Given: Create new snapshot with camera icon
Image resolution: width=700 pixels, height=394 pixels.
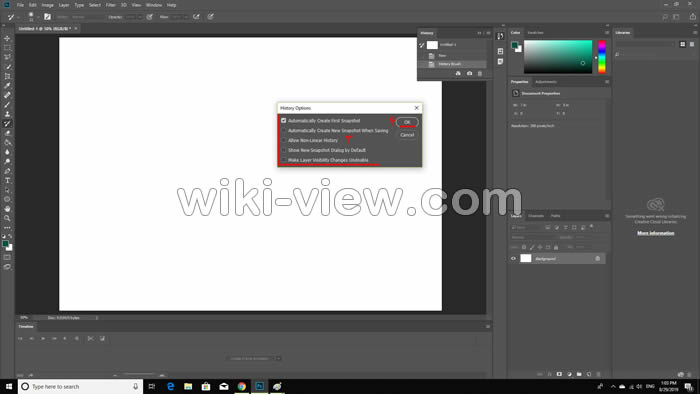Looking at the screenshot, I should click(x=469, y=73).
